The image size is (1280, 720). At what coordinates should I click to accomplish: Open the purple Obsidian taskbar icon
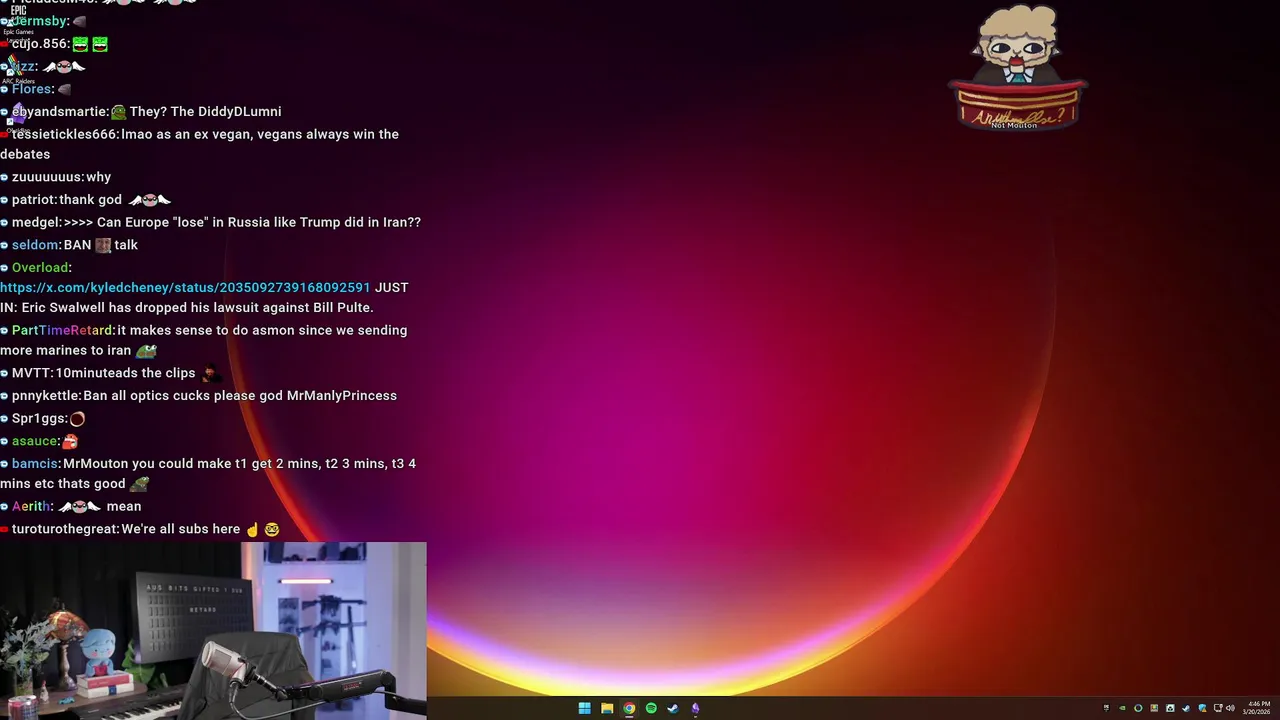coord(695,708)
